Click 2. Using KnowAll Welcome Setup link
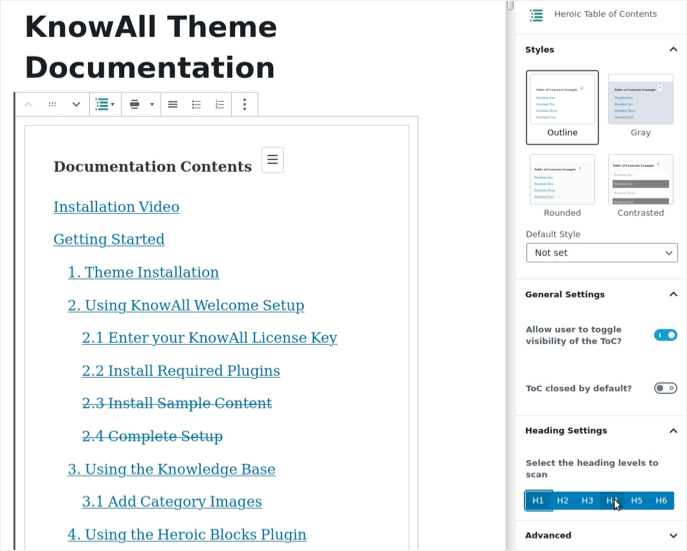The height and width of the screenshot is (551, 687). 186,305
